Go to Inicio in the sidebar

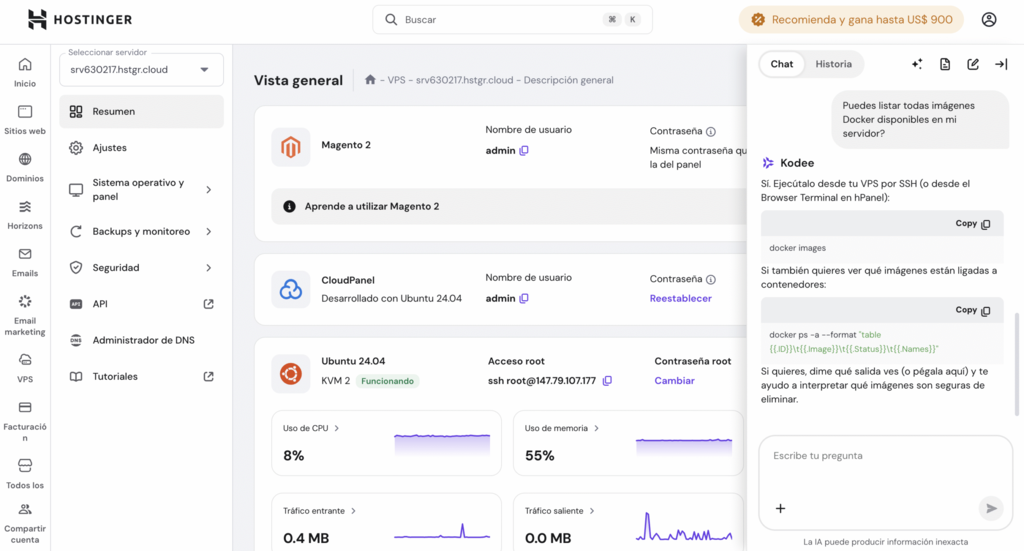click(x=25, y=72)
